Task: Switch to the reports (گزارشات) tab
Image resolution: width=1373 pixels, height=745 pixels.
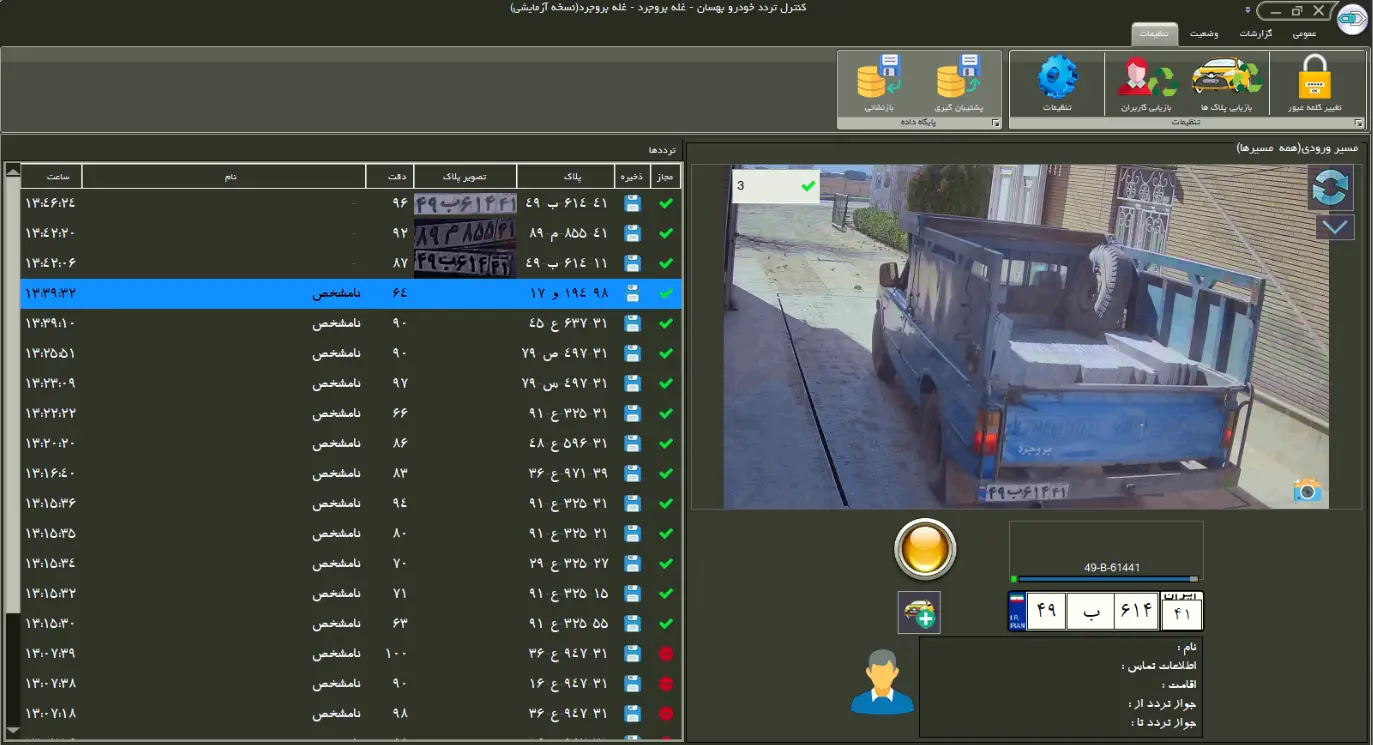Action: (1255, 34)
